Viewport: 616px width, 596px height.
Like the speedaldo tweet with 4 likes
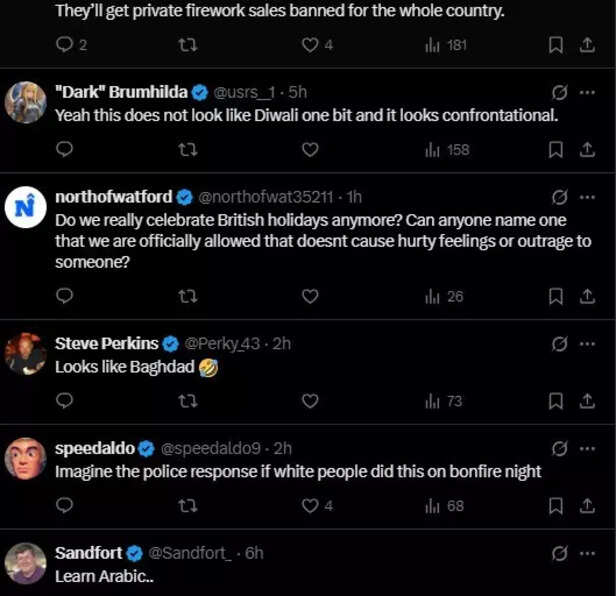pyautogui.click(x=310, y=506)
